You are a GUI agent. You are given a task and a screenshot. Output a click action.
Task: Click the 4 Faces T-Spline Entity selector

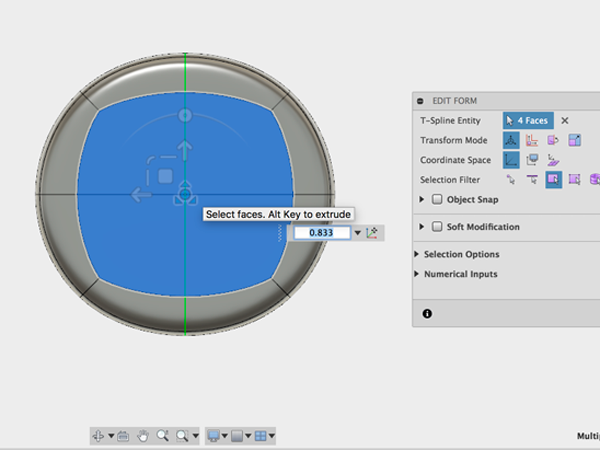[x=528, y=121]
